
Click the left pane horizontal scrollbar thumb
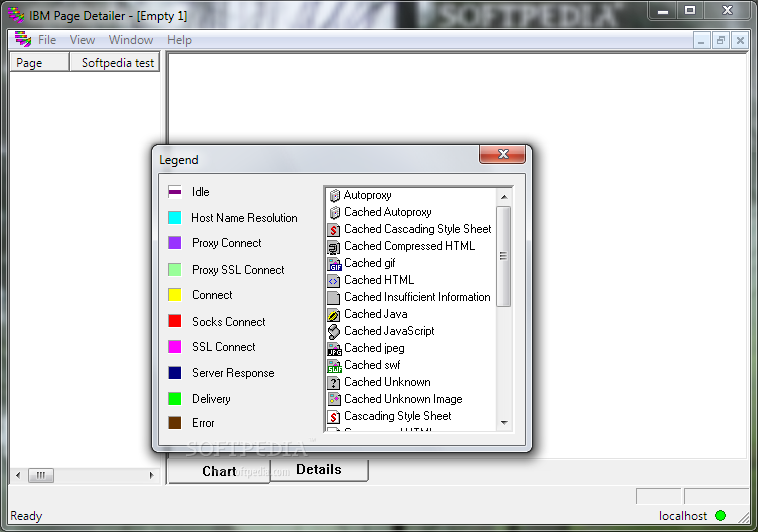click(x=41, y=475)
